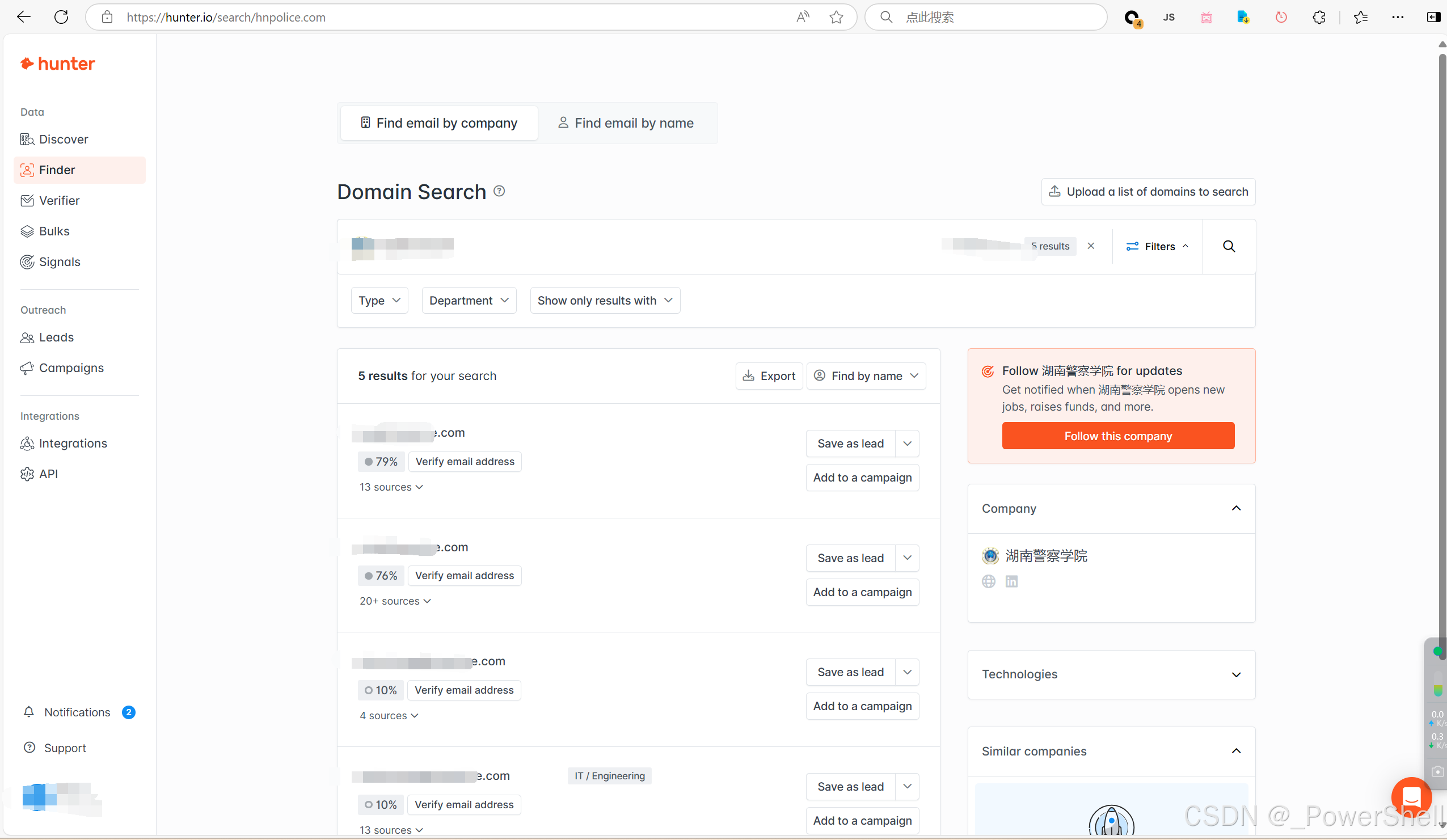Click the Domain Search help question icon
1447x840 pixels.
point(499,191)
